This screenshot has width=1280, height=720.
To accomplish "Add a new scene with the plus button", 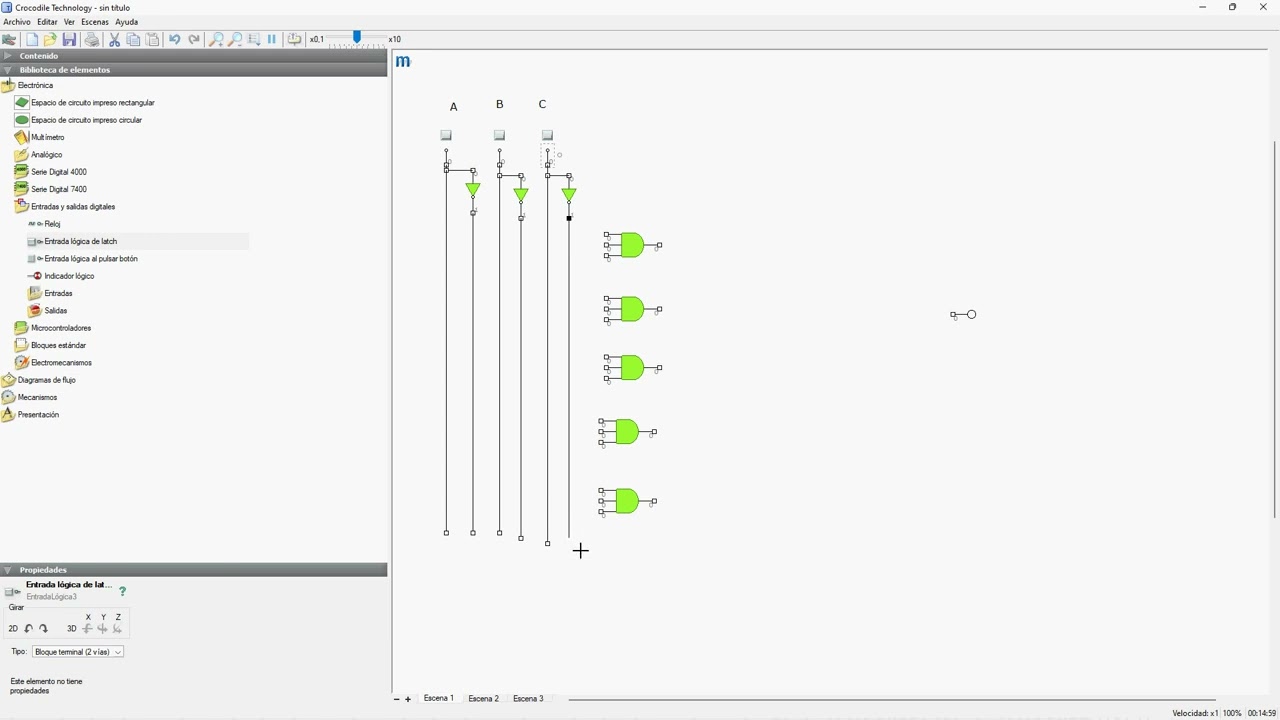I will [x=408, y=699].
